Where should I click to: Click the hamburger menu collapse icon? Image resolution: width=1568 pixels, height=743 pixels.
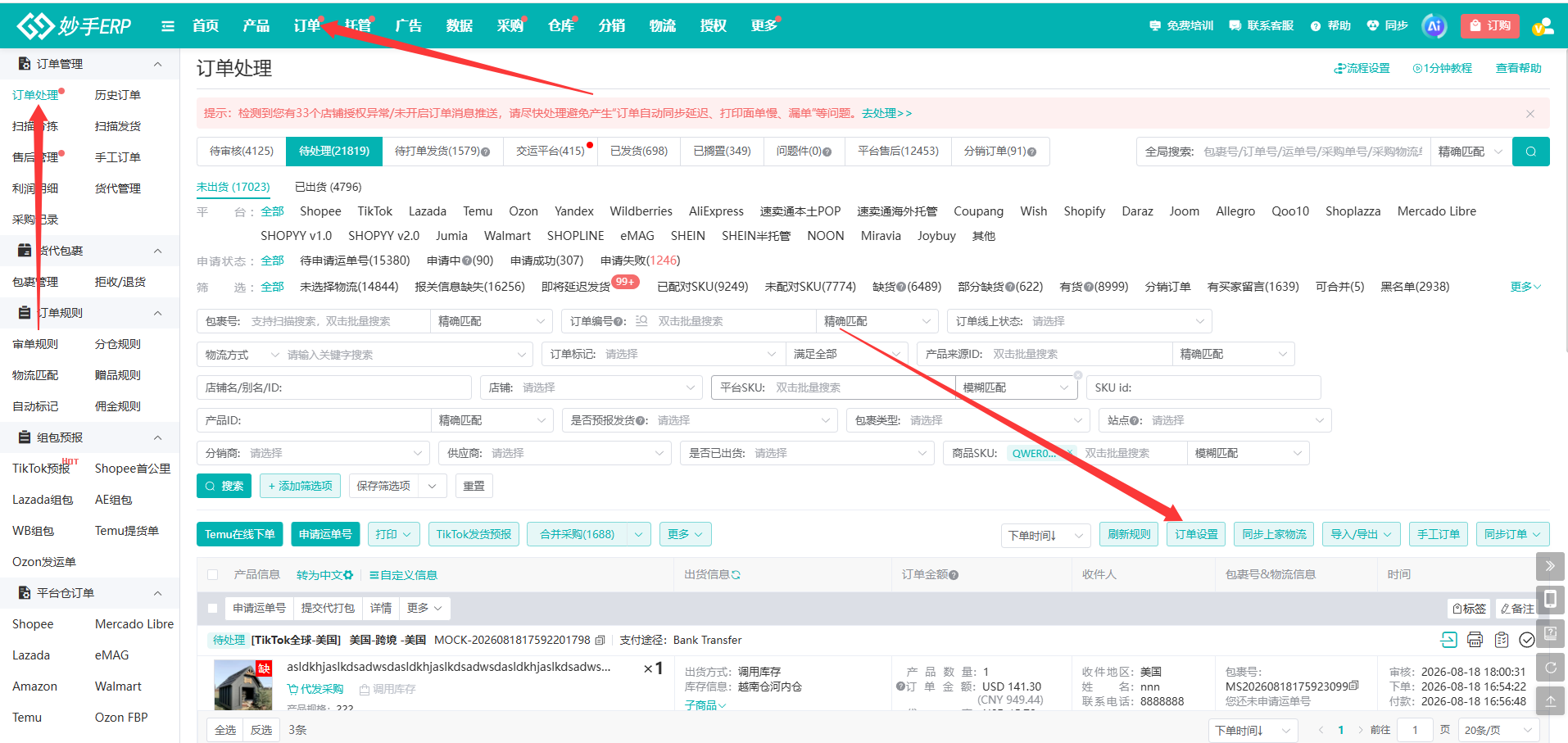pos(168,26)
